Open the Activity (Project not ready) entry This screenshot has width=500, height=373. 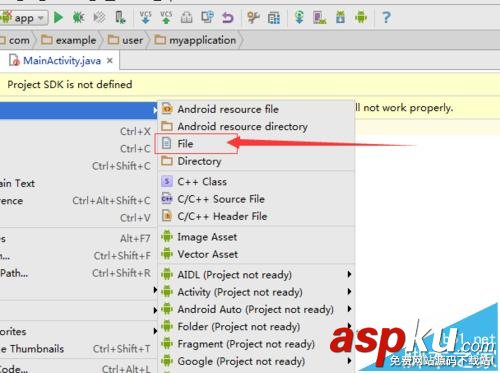click(256, 292)
